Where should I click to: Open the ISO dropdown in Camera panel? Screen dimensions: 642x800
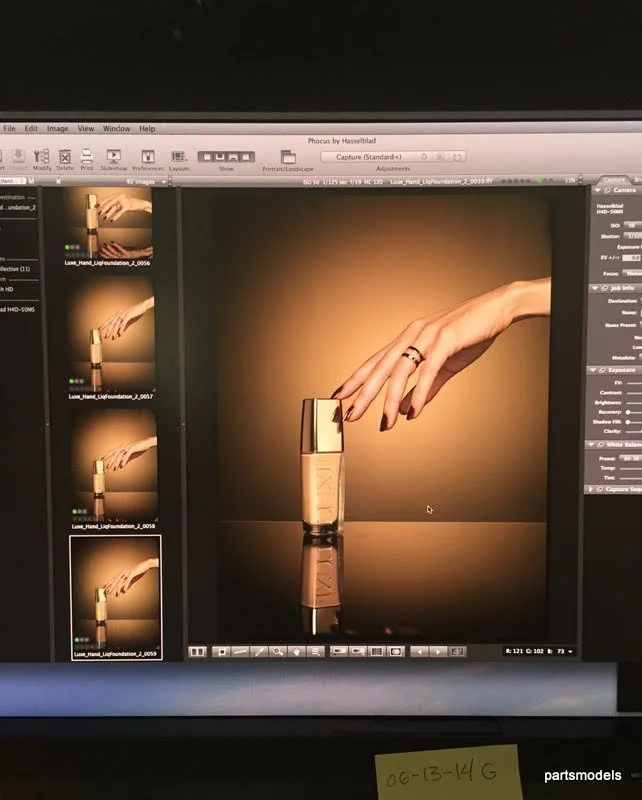click(x=632, y=225)
